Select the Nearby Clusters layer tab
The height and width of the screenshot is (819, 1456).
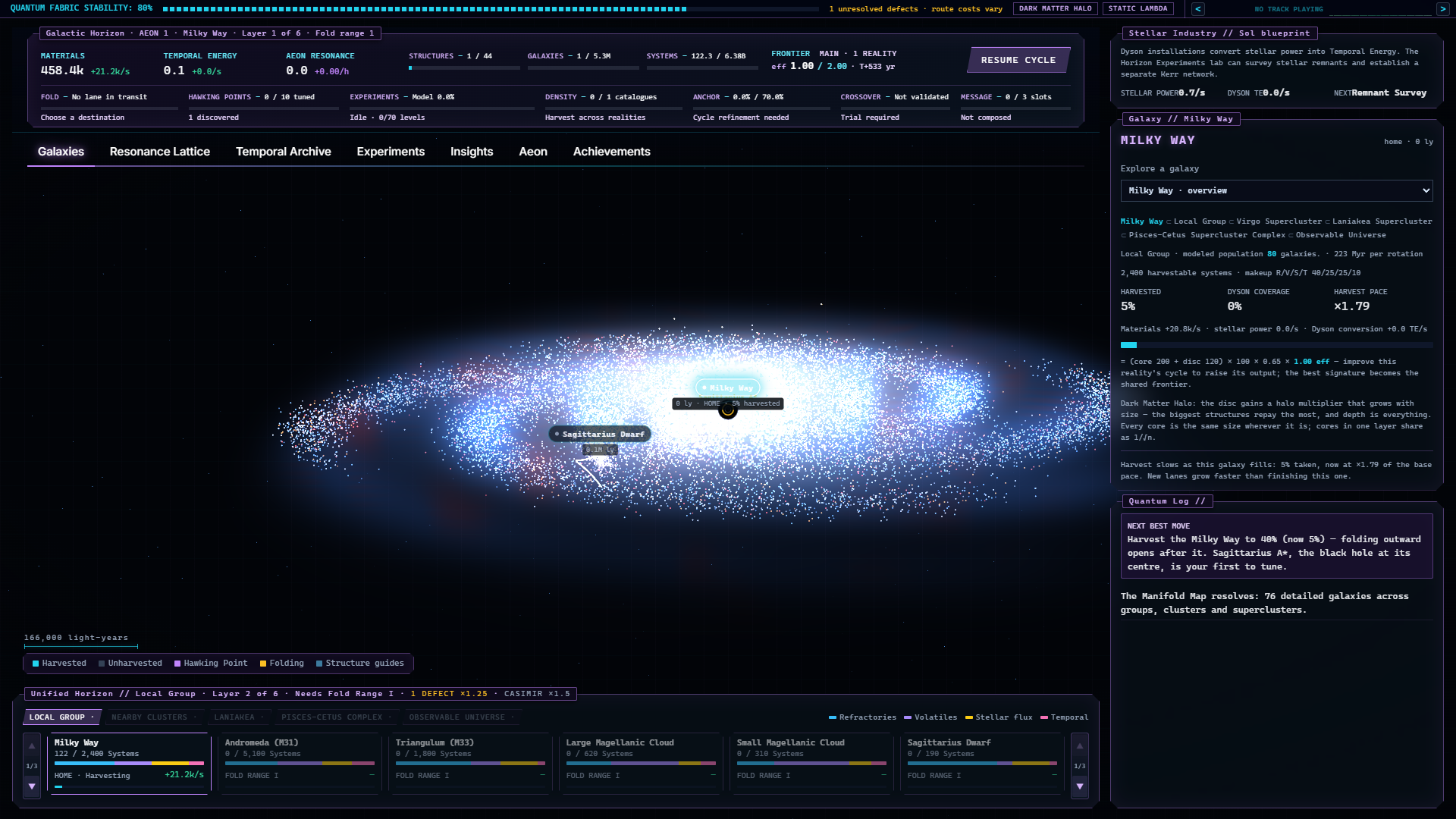(x=154, y=717)
